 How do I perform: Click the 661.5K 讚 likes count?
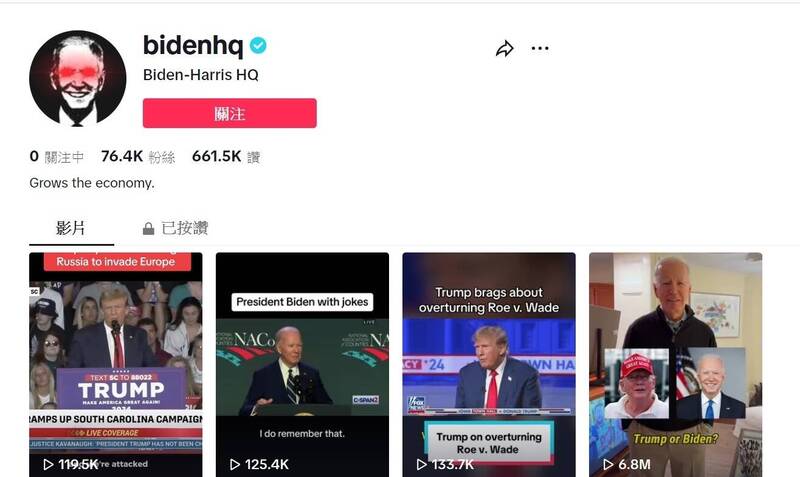[x=226, y=157]
